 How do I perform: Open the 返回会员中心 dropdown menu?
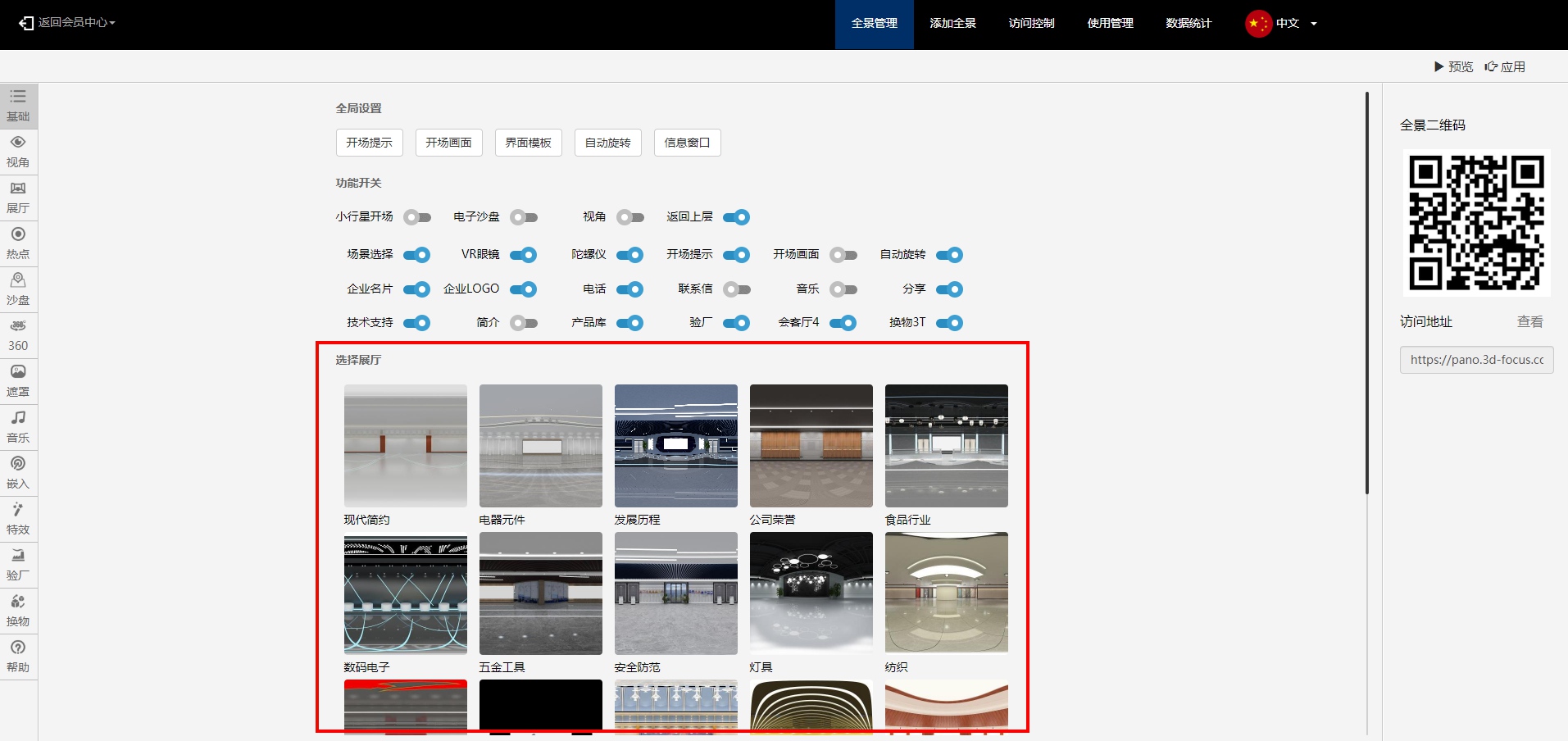click(x=68, y=23)
